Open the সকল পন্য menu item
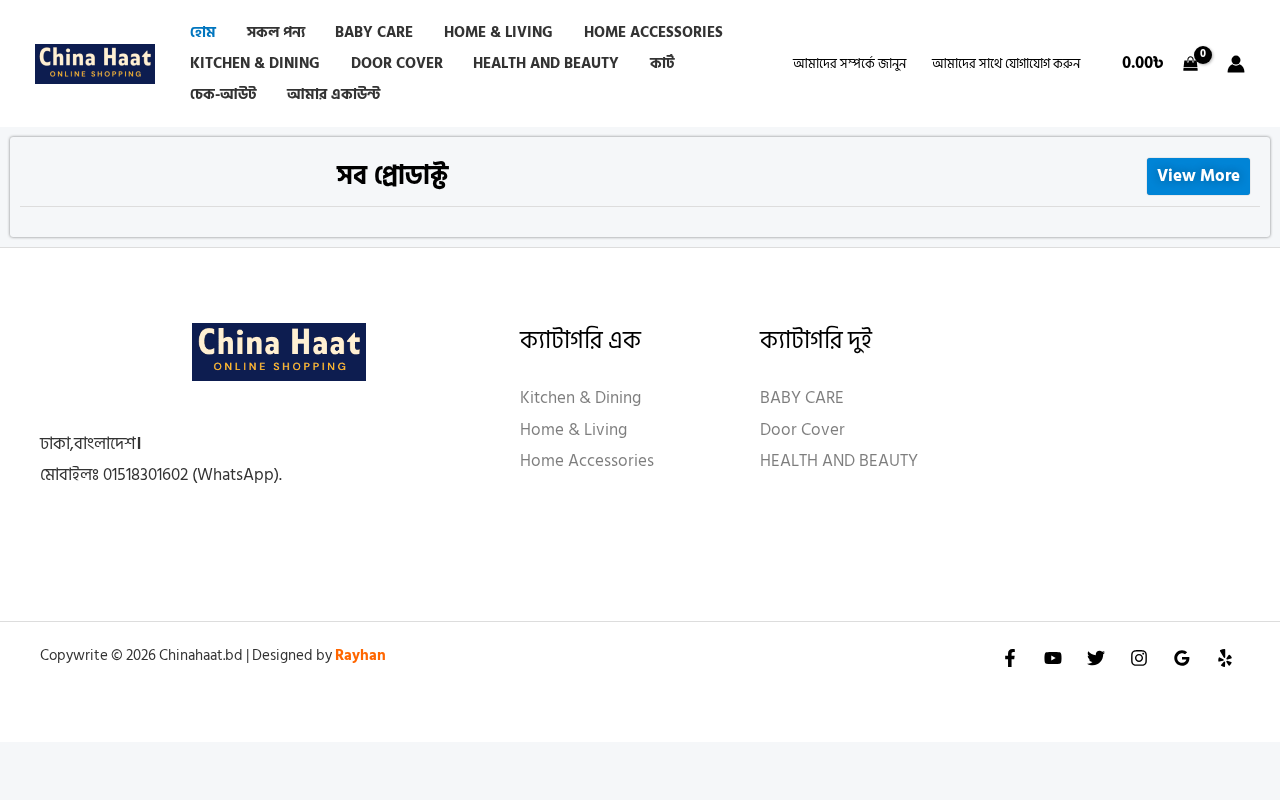1280x800 pixels. [275, 33]
